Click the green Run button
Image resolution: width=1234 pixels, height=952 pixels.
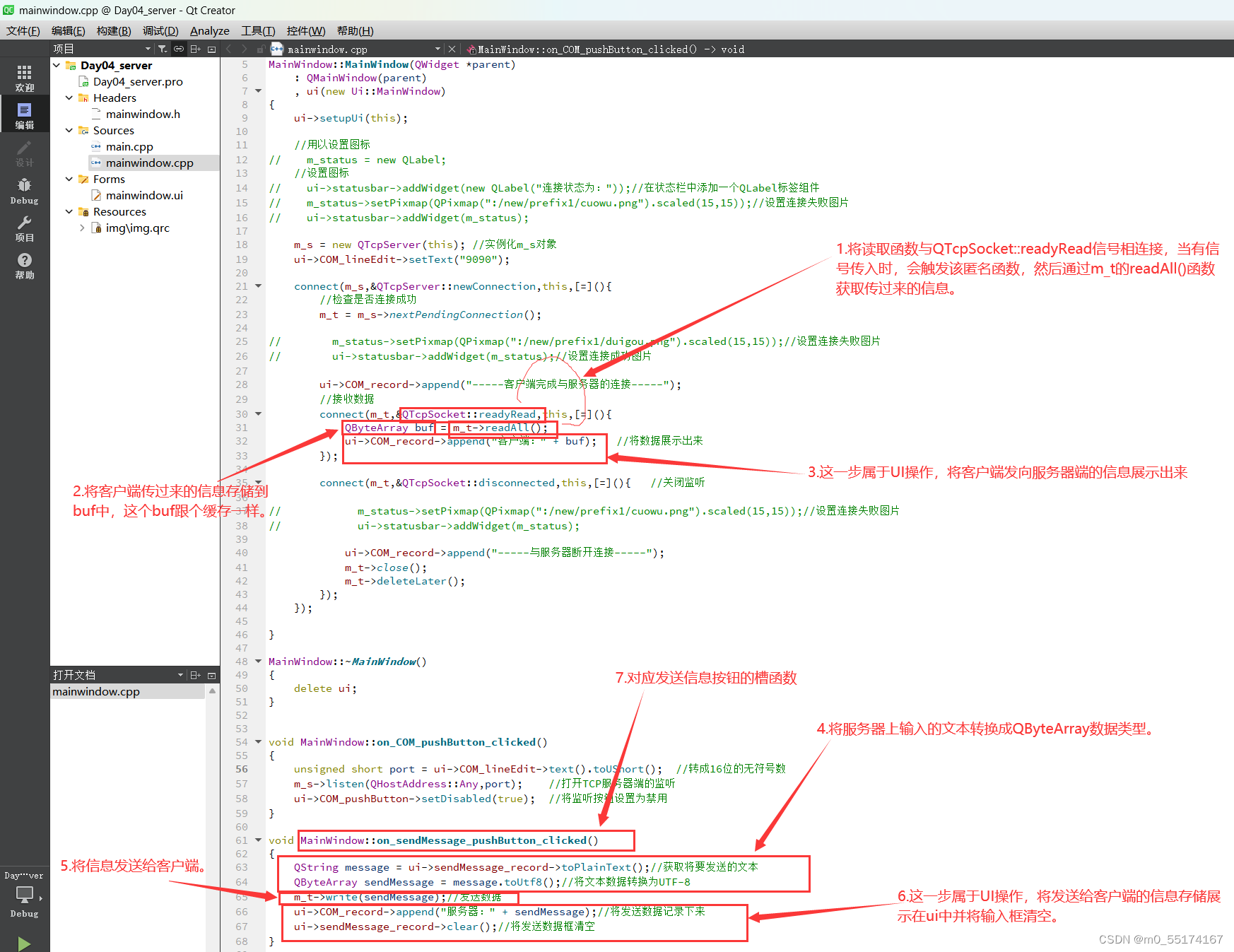[24, 943]
